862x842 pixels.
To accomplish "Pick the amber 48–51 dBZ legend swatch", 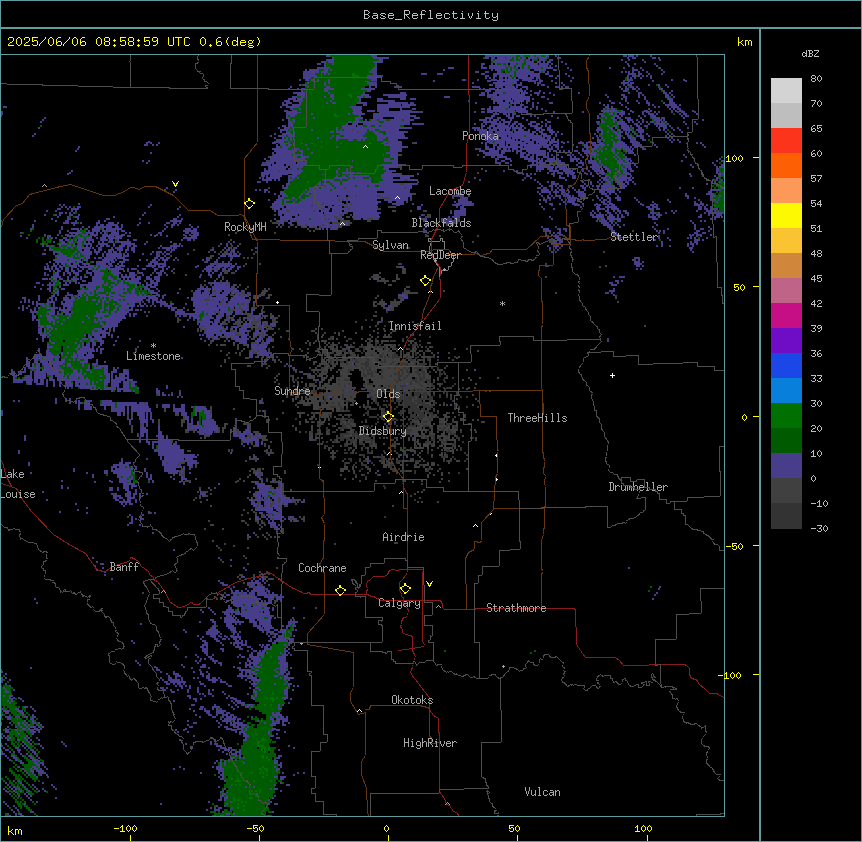I will [786, 241].
